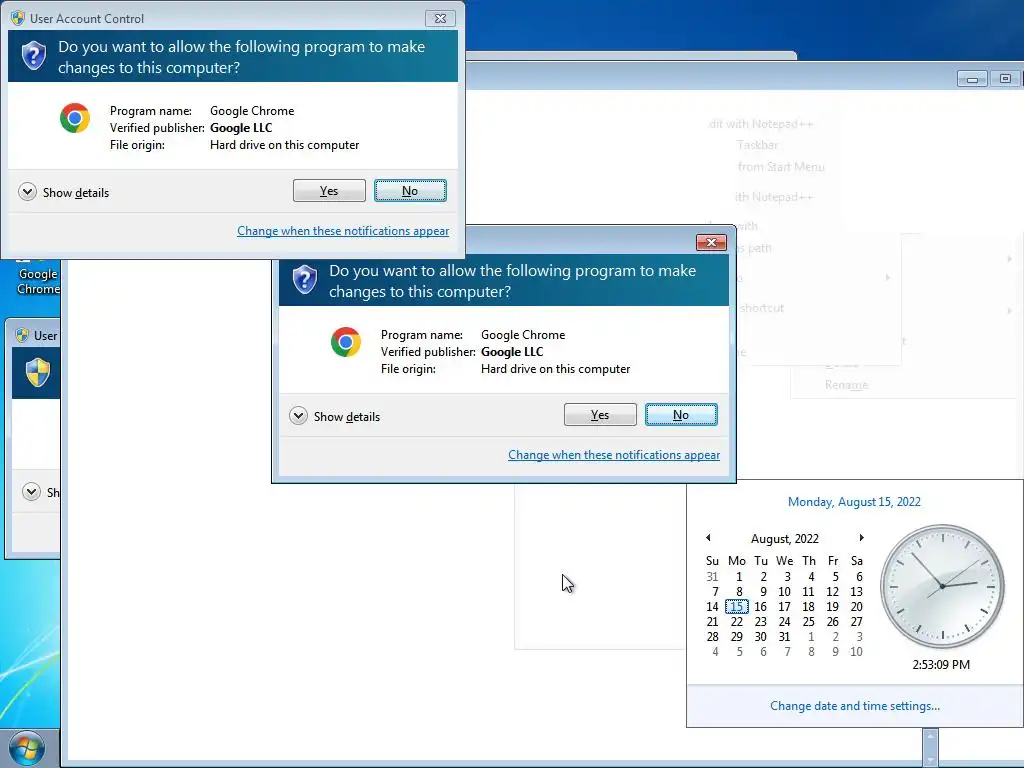The image size is (1024, 768).
Task: Go to the next month in the calendar
Action: click(x=861, y=538)
